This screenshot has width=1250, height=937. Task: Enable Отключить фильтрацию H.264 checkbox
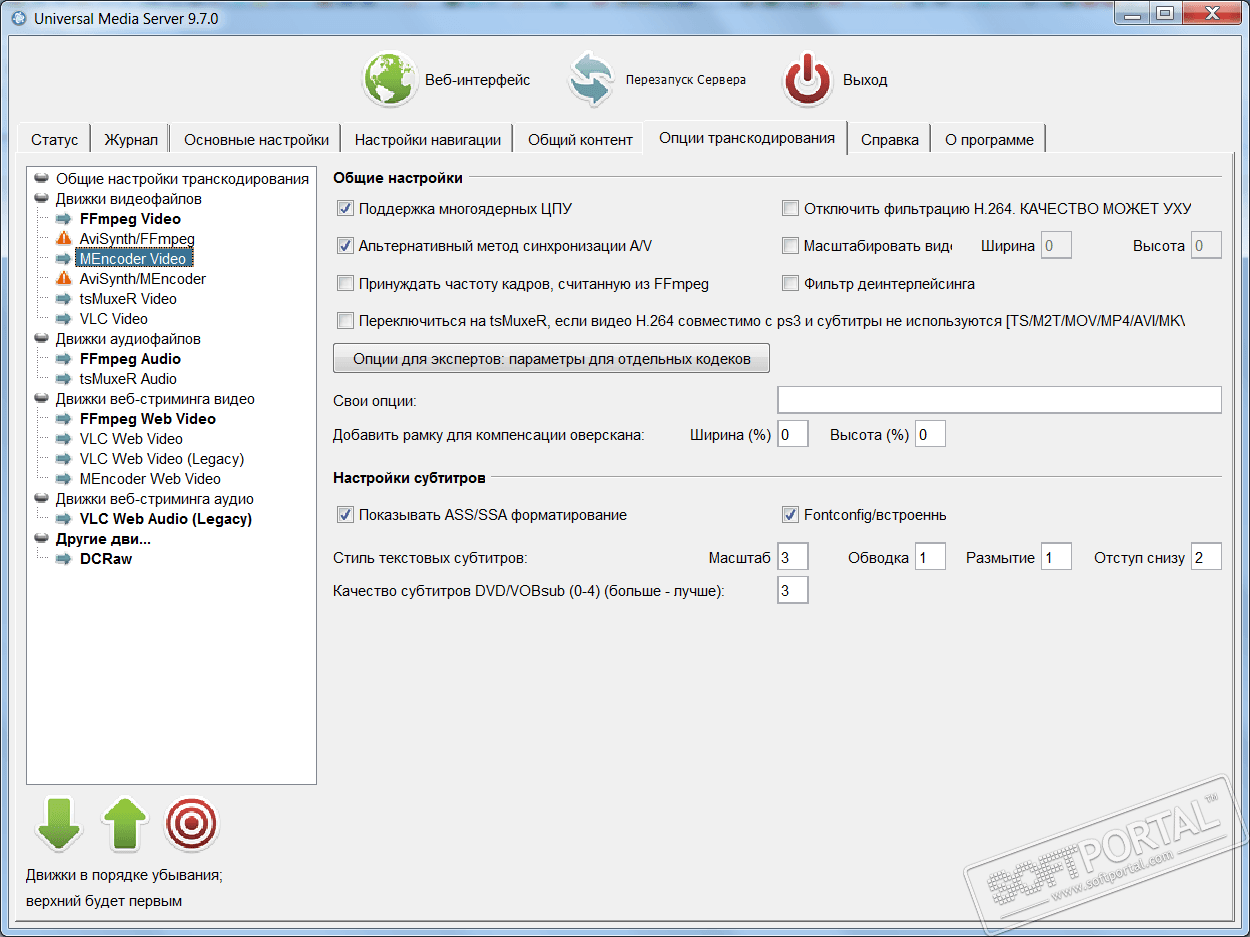pos(790,209)
